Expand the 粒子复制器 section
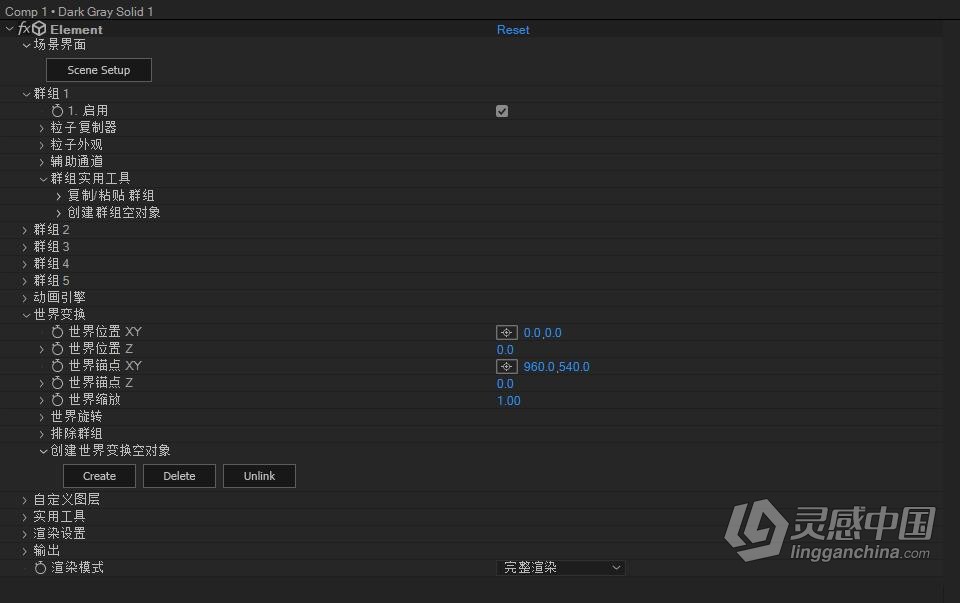Screen dimensions: 960x603 tap(42, 128)
